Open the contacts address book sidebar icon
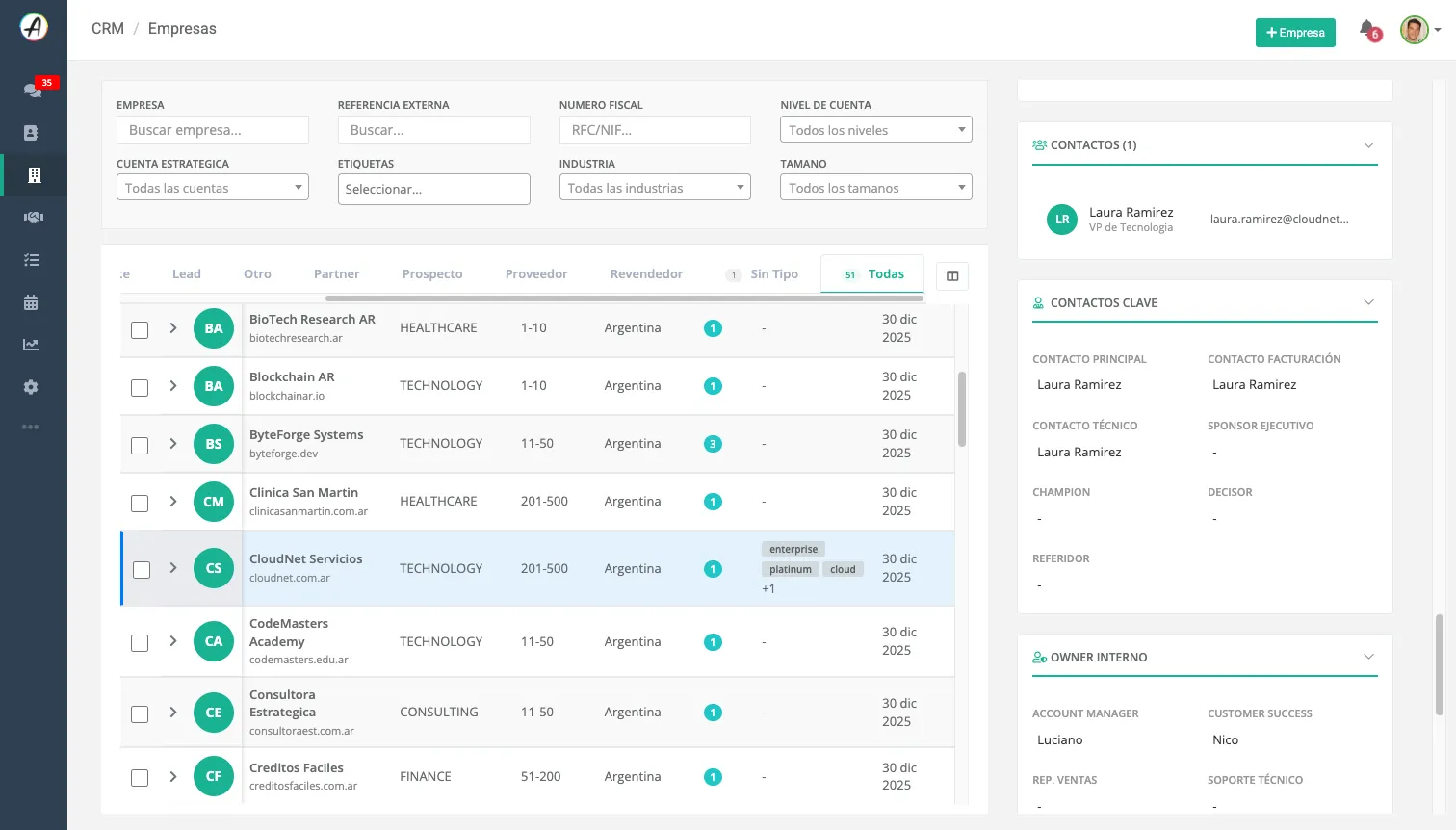The image size is (1456, 830). (31, 133)
